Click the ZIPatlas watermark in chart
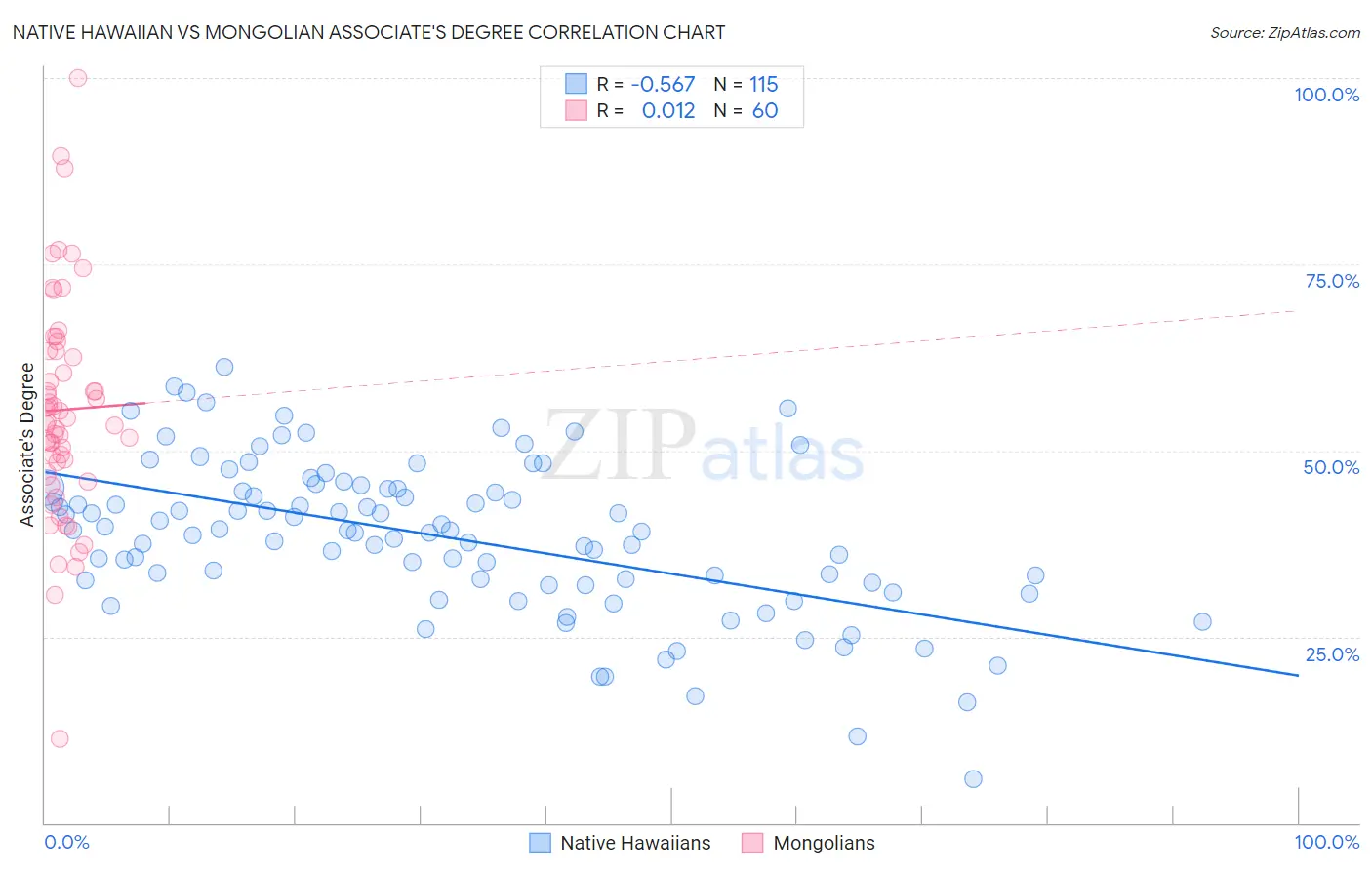The height and width of the screenshot is (870, 1372). tap(703, 446)
